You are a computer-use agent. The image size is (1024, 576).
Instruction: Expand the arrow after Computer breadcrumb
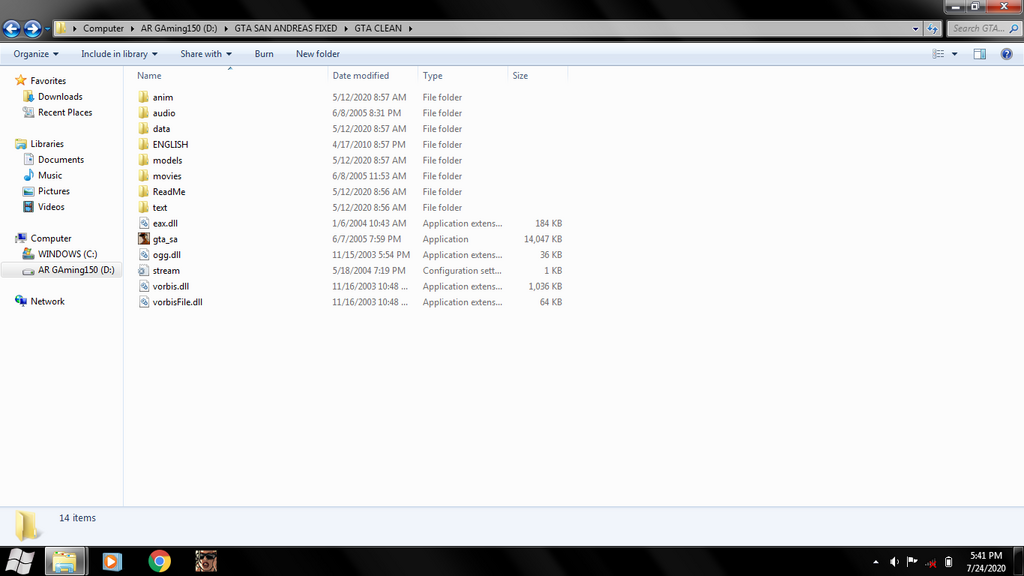133,28
